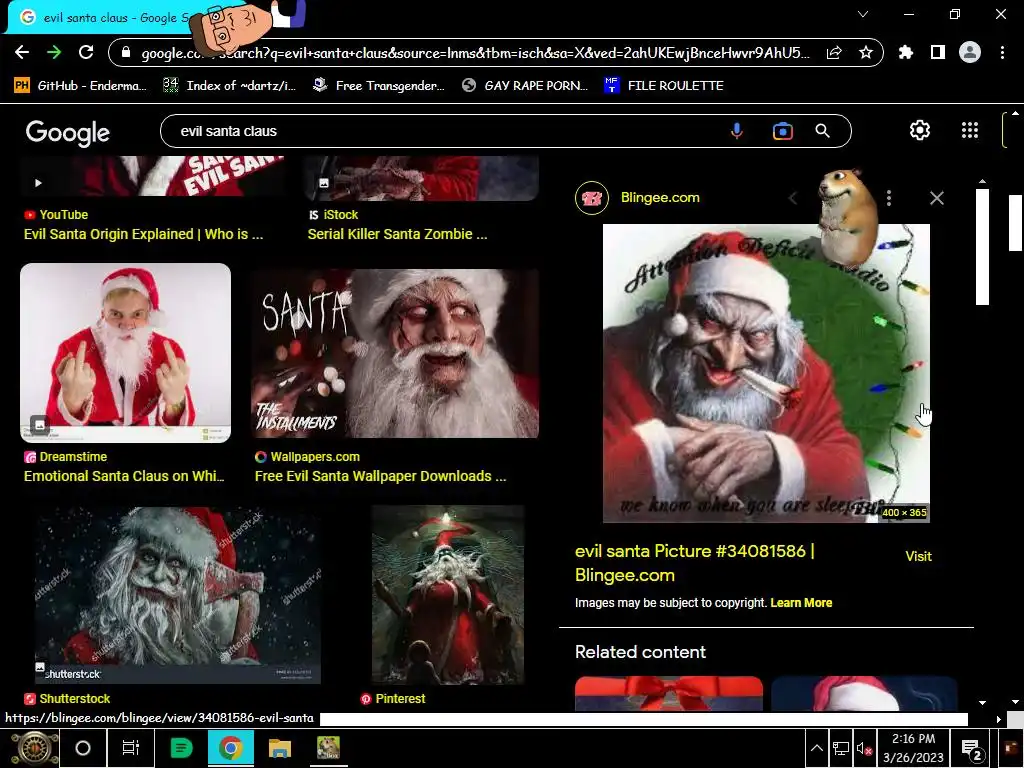Select the Shutterstock Santa with axe thumbnail
1024x768 pixels.
pyautogui.click(x=178, y=595)
